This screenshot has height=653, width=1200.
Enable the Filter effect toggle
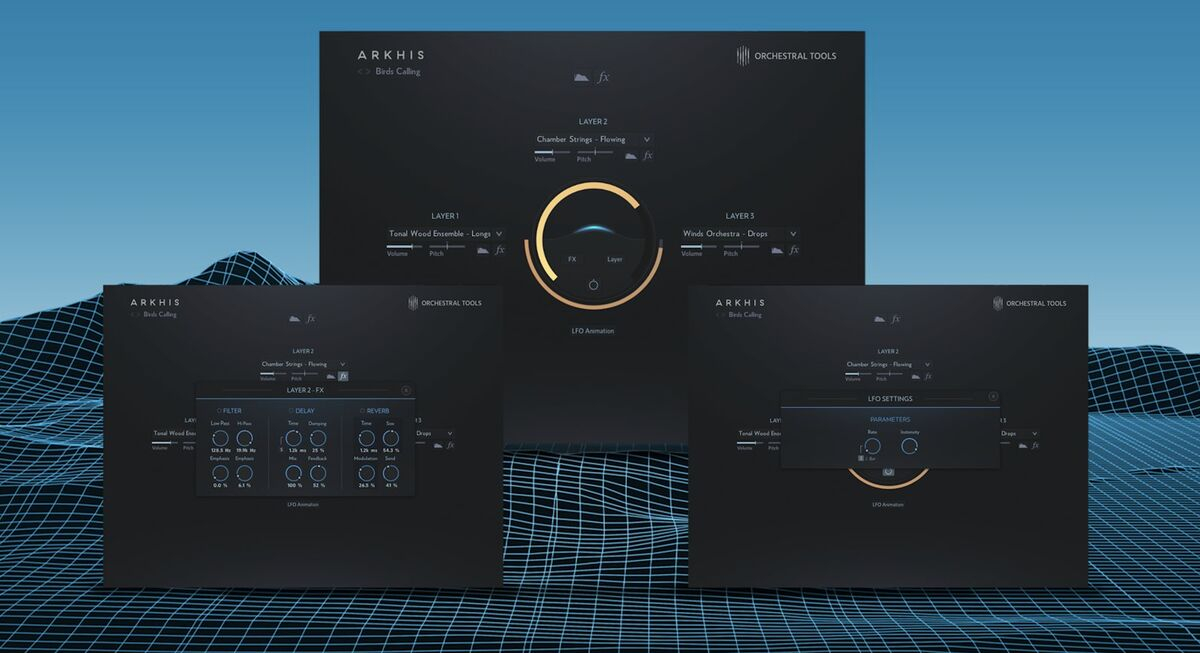(x=219, y=410)
